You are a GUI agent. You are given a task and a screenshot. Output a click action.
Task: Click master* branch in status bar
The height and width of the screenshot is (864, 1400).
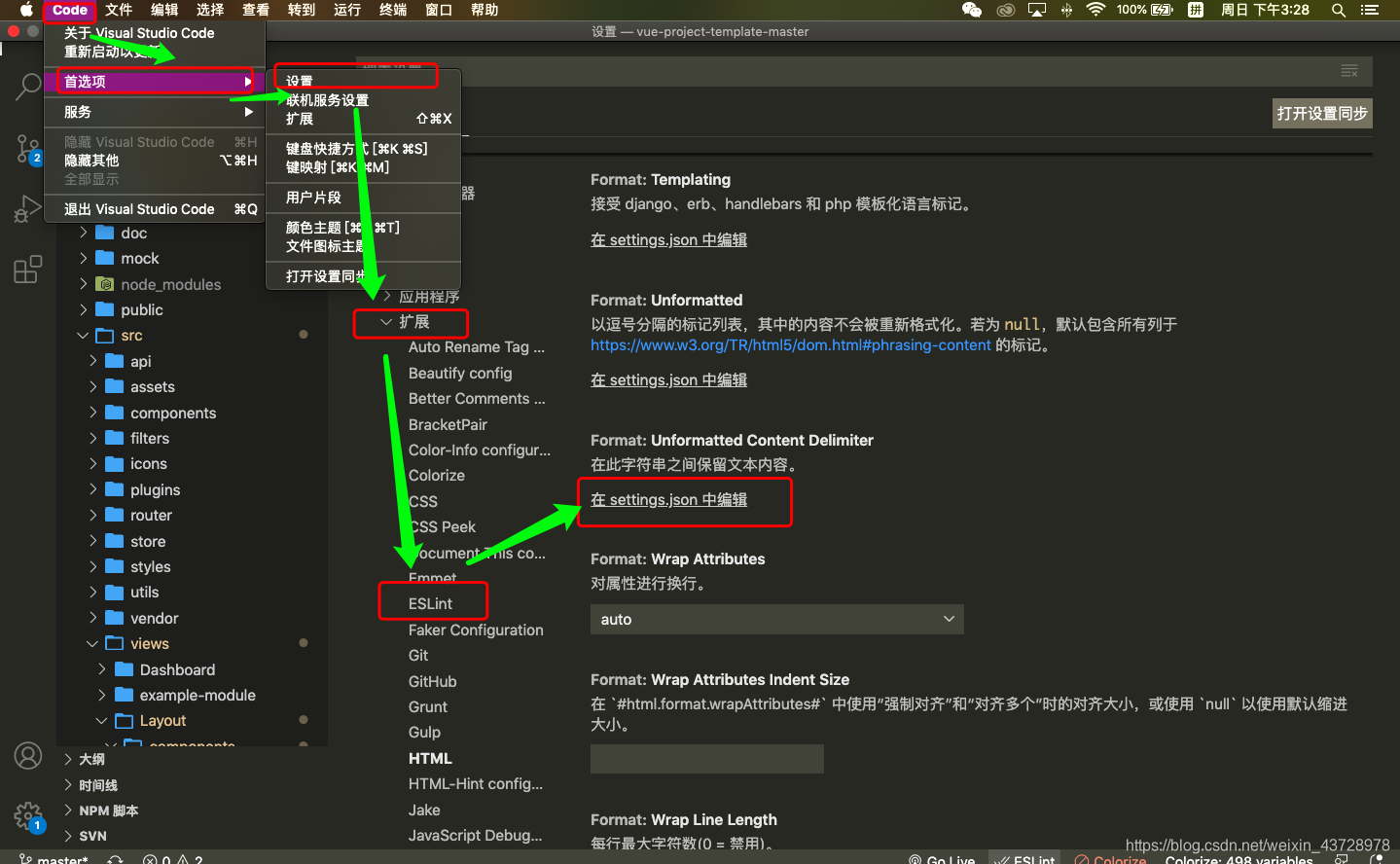(54, 860)
